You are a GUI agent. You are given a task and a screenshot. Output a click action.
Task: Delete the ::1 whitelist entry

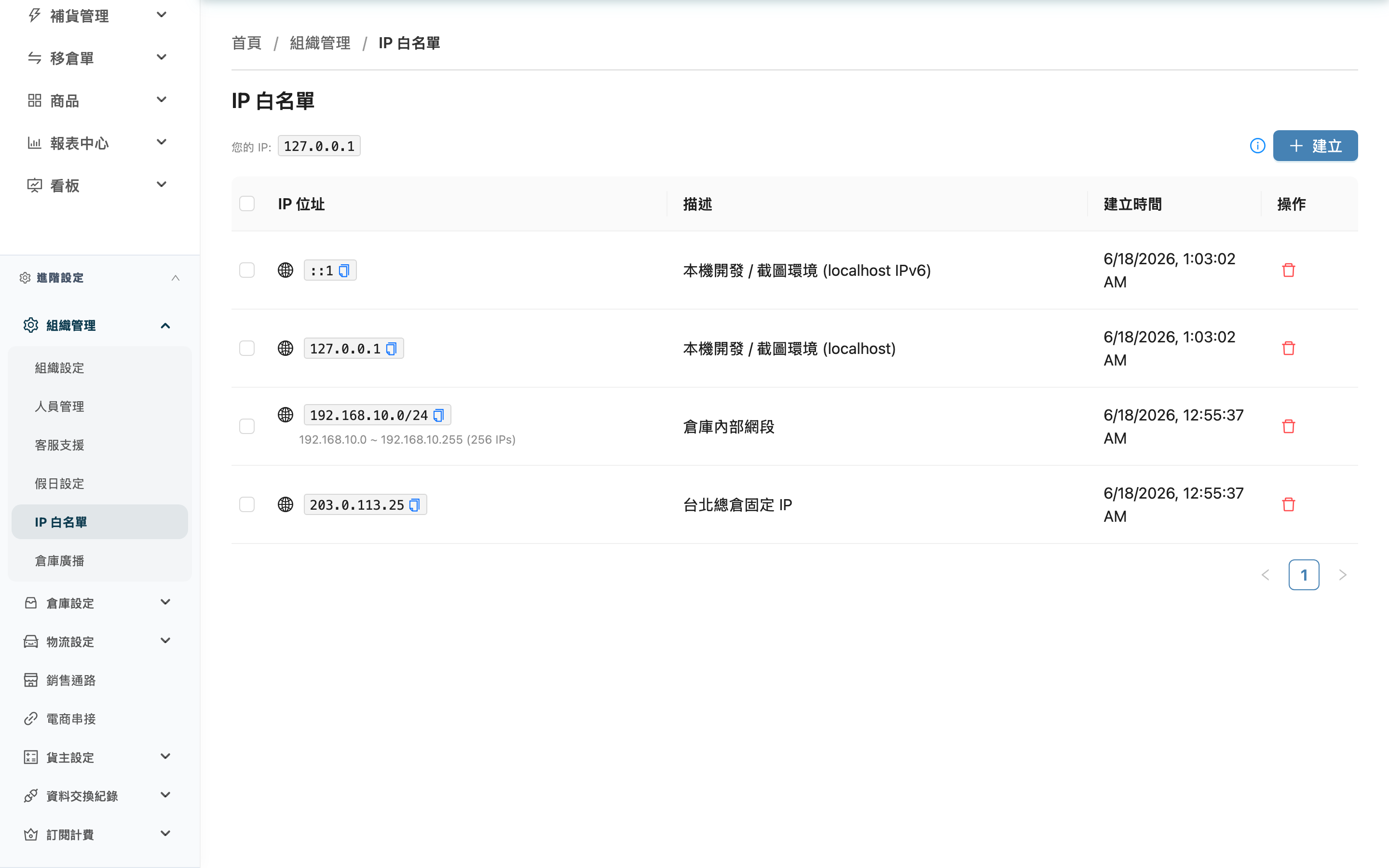(x=1289, y=270)
